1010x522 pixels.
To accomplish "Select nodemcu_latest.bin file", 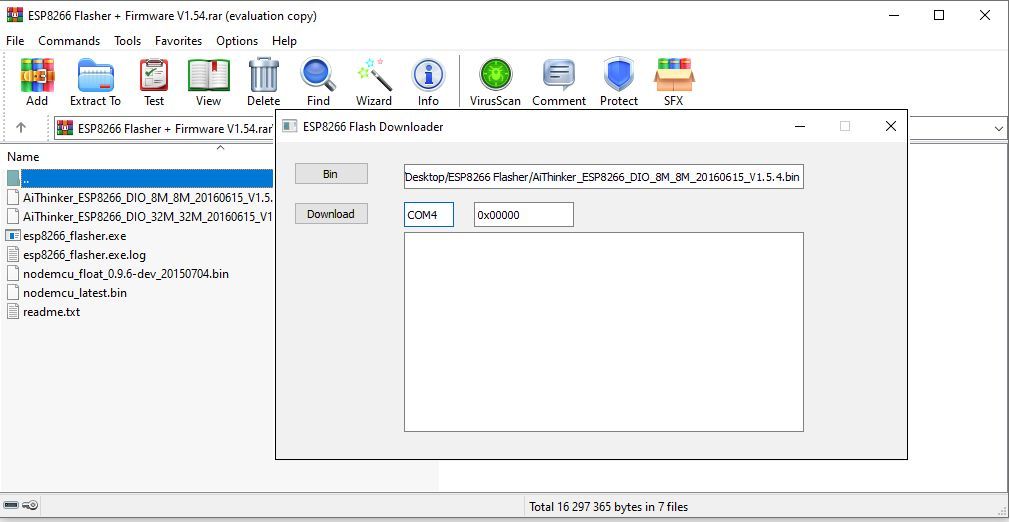I will 67,293.
